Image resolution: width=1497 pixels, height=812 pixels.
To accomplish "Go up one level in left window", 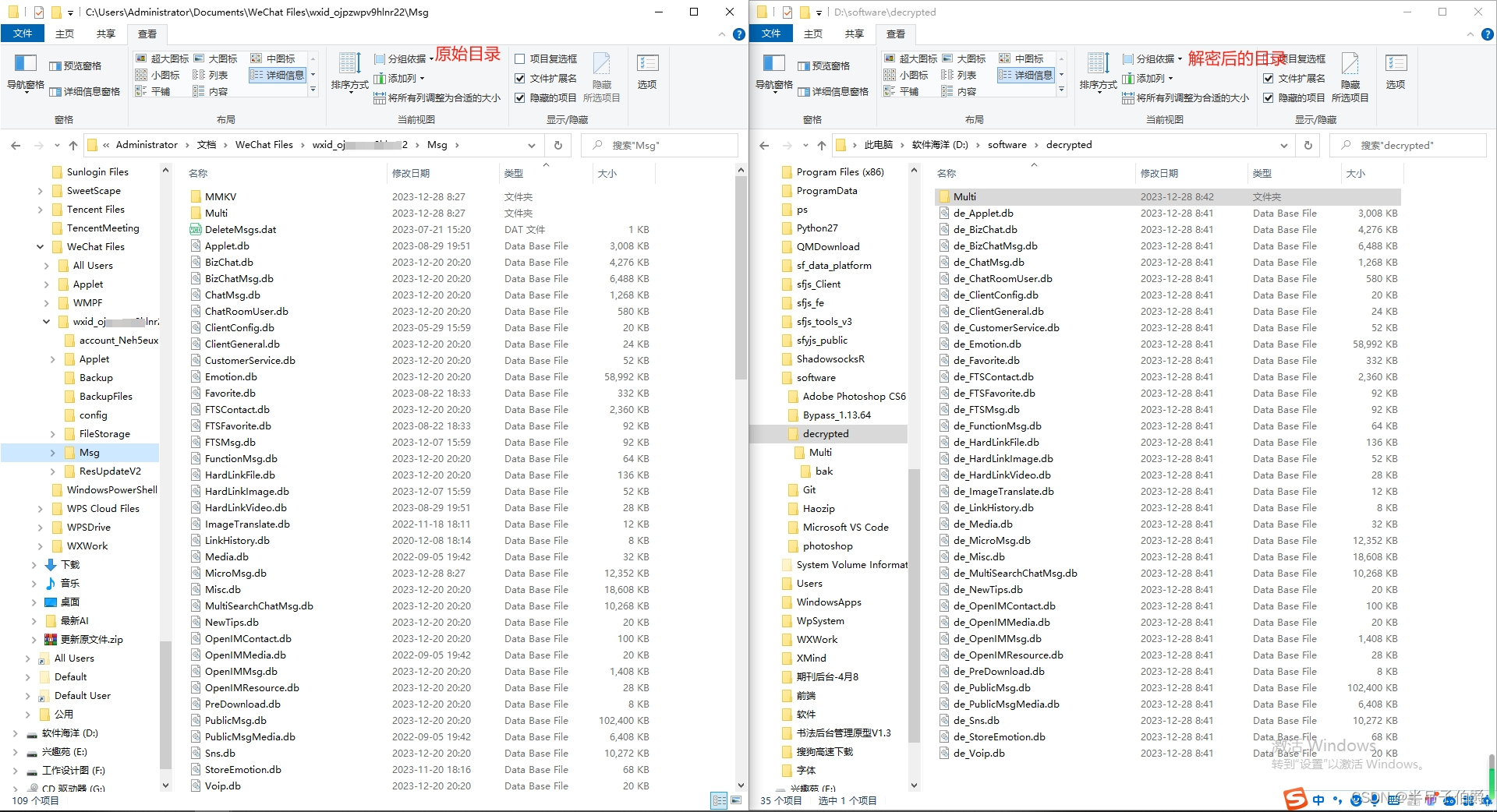I will [73, 145].
